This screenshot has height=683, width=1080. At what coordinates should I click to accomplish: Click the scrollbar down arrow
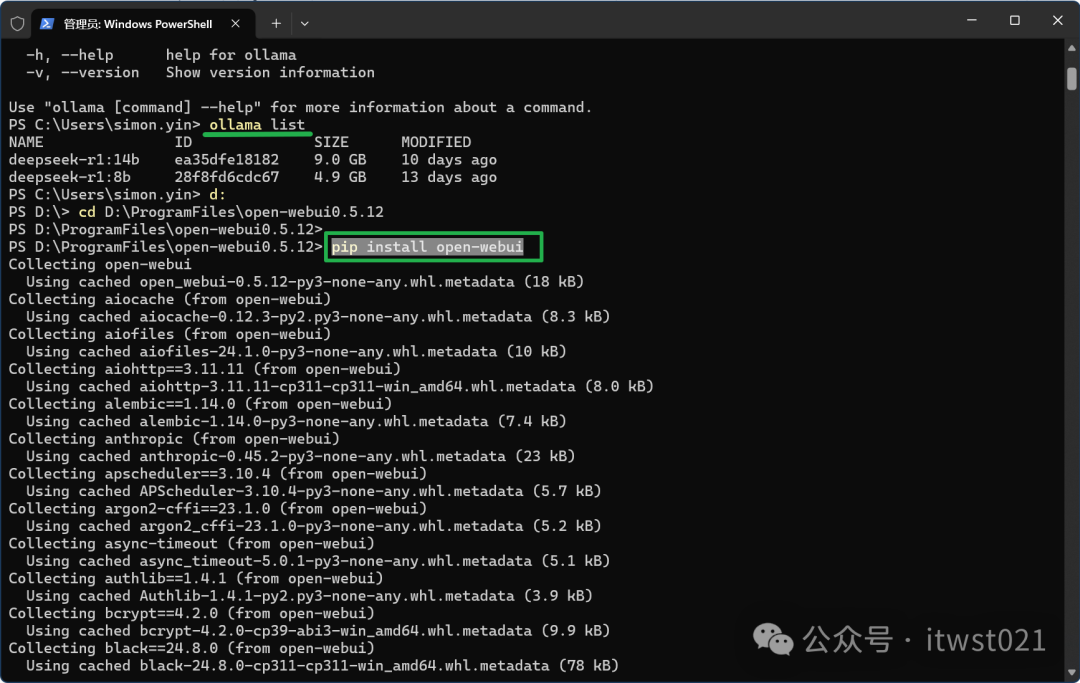coord(1072,673)
